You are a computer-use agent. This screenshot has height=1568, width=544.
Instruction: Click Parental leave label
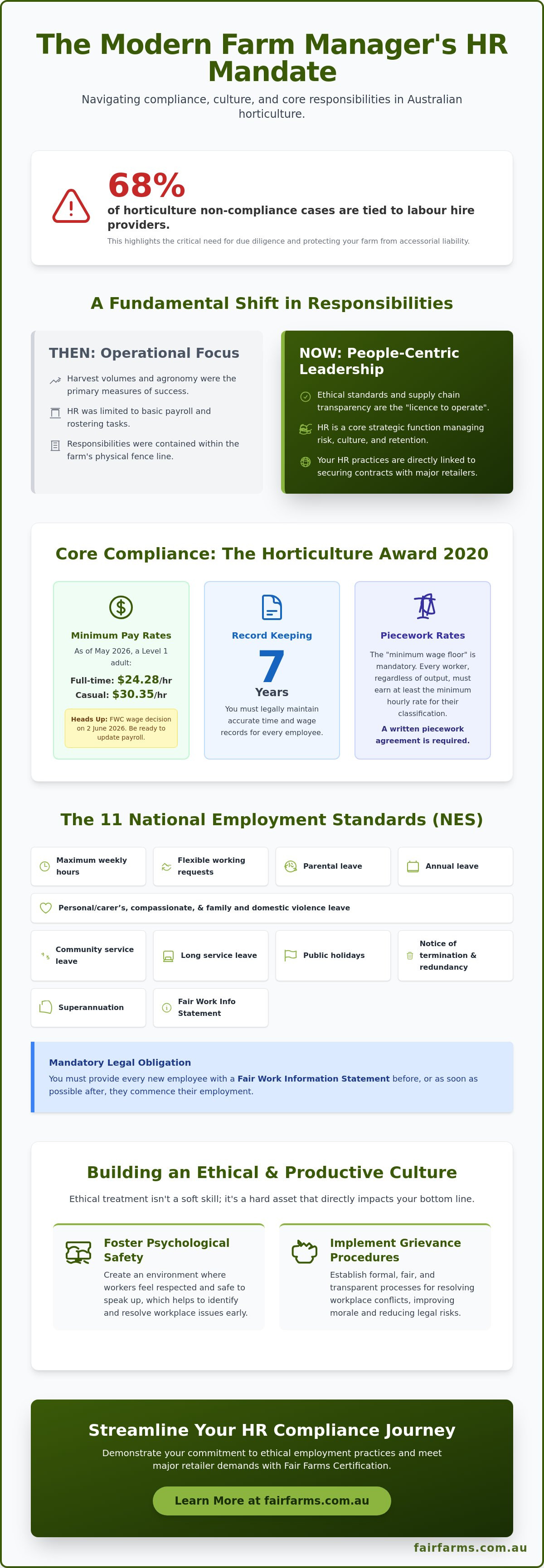(x=333, y=866)
